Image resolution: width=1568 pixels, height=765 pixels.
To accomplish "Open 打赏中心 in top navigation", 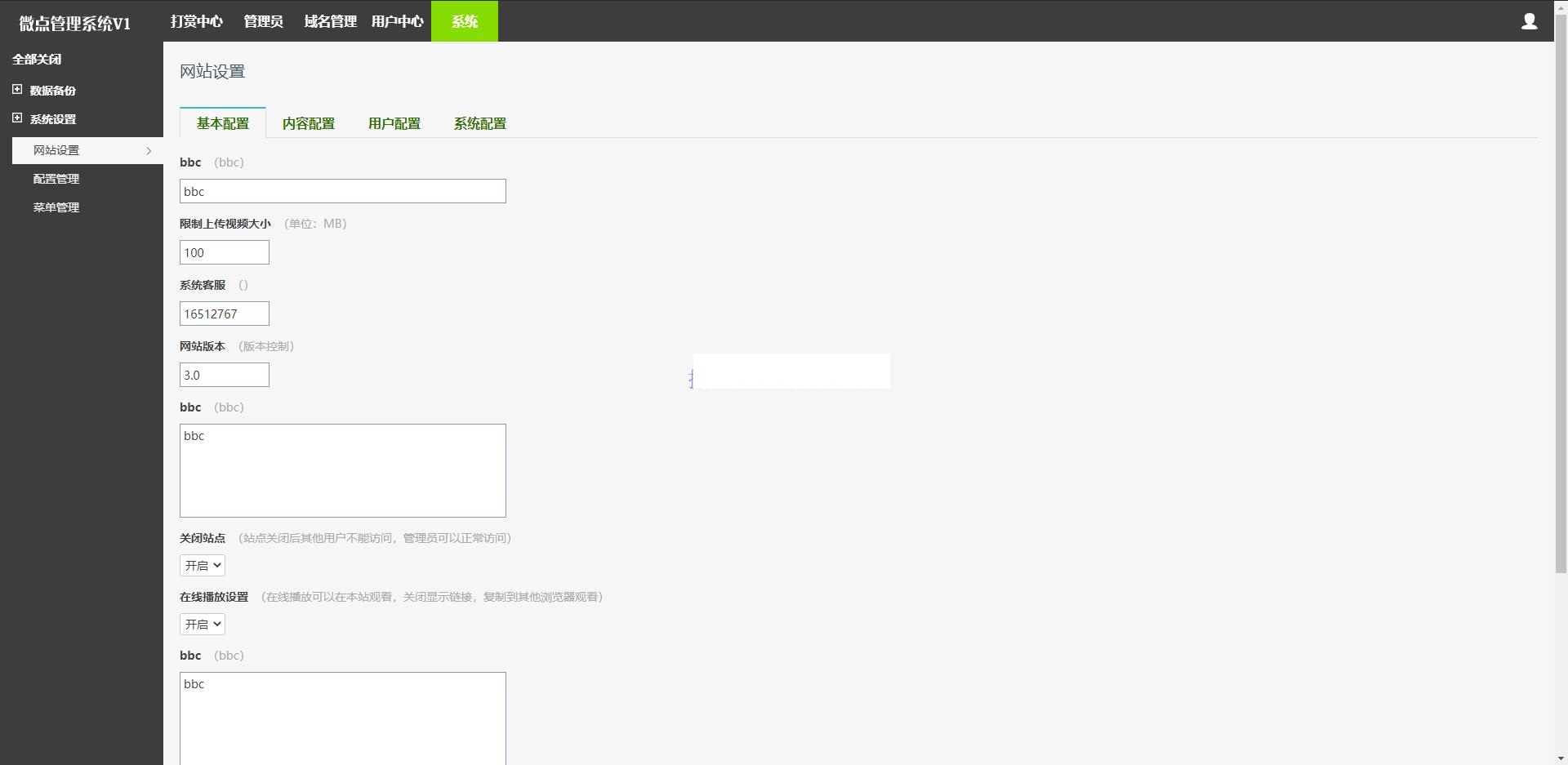I will [x=196, y=21].
